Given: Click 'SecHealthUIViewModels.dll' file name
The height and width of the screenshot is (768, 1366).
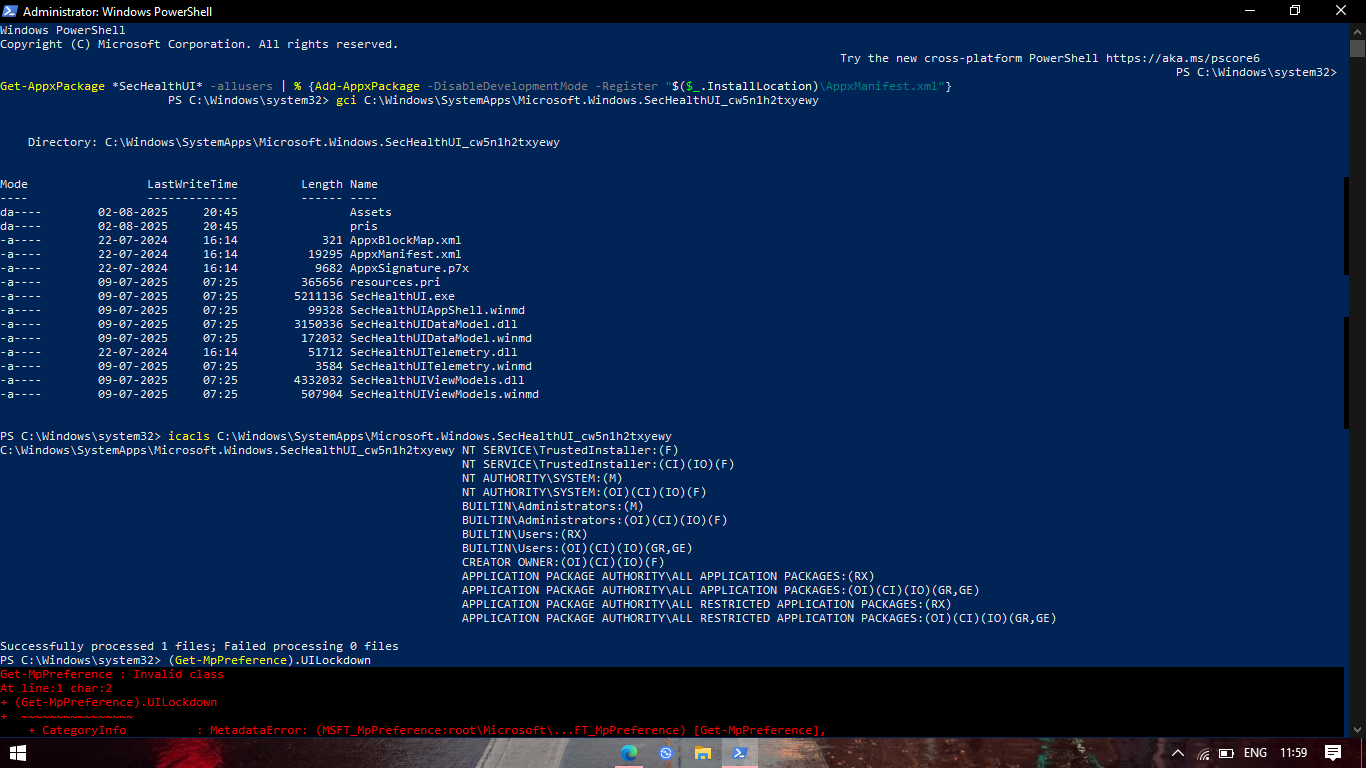Looking at the screenshot, I should pos(437,380).
